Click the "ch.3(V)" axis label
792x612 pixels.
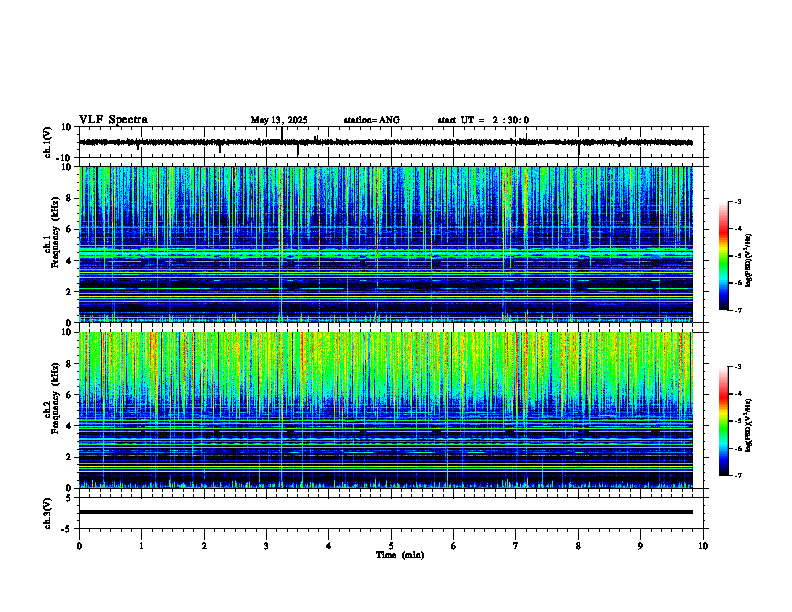(x=48, y=514)
